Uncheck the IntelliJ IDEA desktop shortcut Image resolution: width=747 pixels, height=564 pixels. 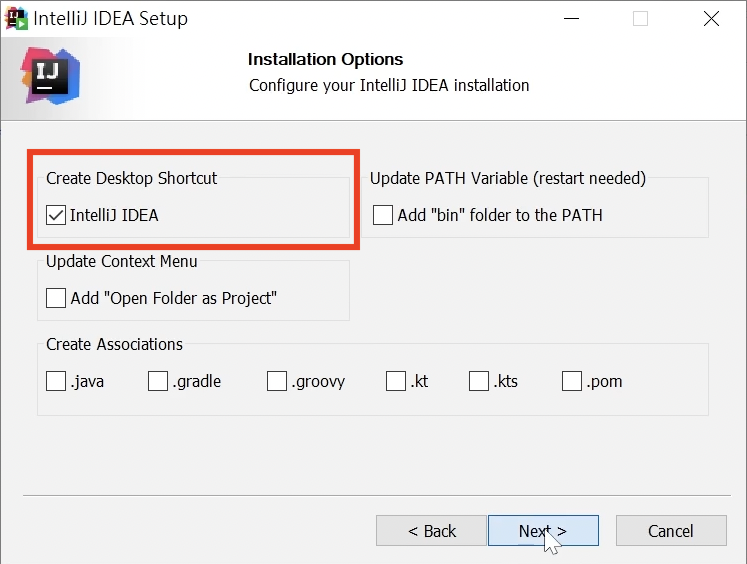[56, 215]
